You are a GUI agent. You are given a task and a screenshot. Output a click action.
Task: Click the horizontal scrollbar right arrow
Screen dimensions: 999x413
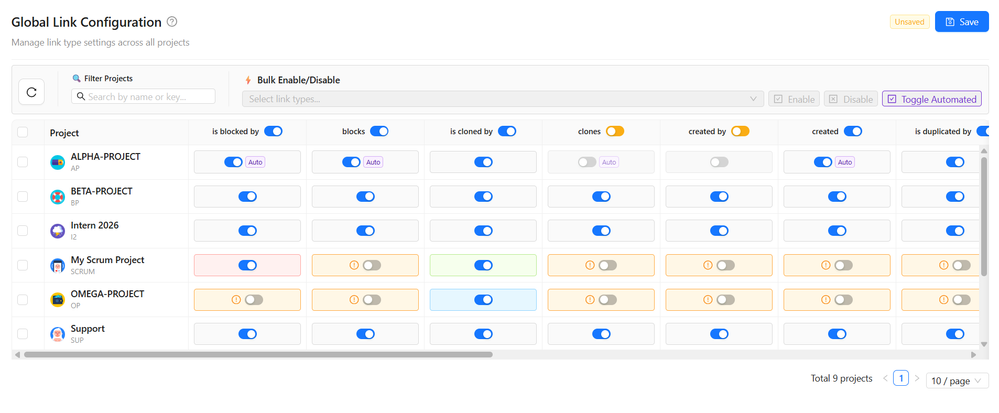pos(974,354)
